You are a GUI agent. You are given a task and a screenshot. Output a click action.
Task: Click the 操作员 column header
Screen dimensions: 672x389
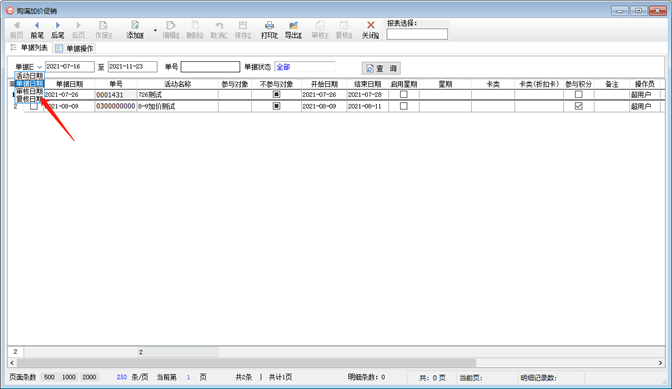point(645,84)
